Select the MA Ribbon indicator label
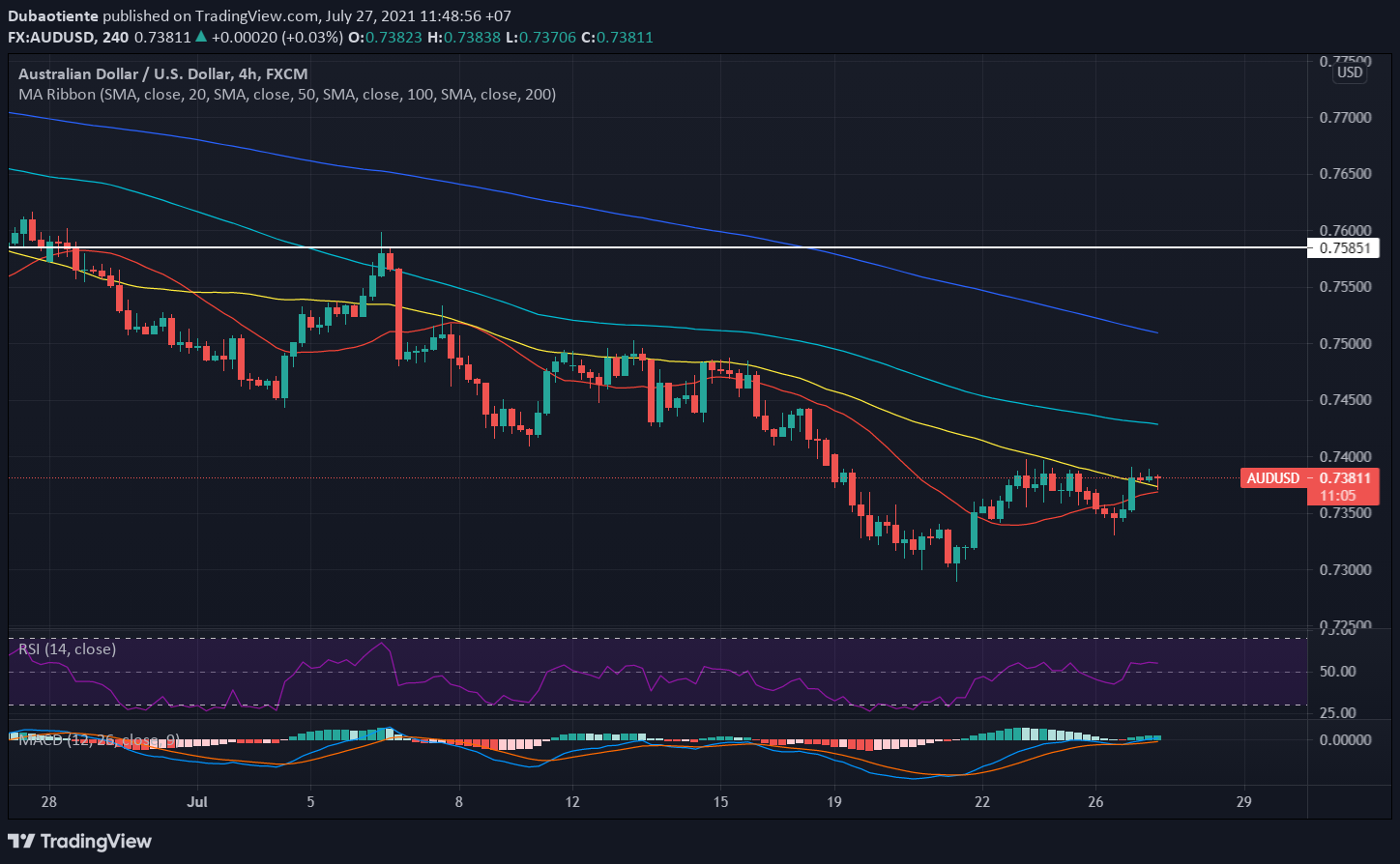Image resolution: width=1400 pixels, height=864 pixels. tap(287, 95)
